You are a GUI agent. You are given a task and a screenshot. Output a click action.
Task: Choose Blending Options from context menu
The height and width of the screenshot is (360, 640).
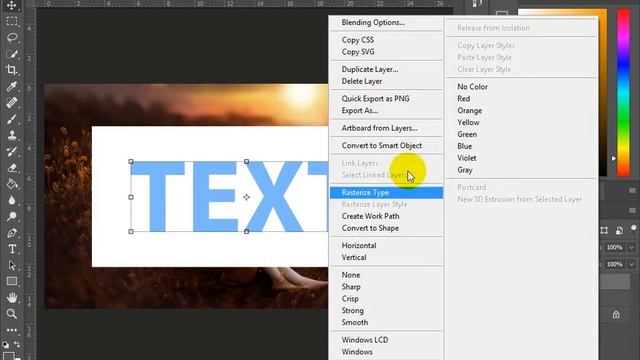point(373,22)
